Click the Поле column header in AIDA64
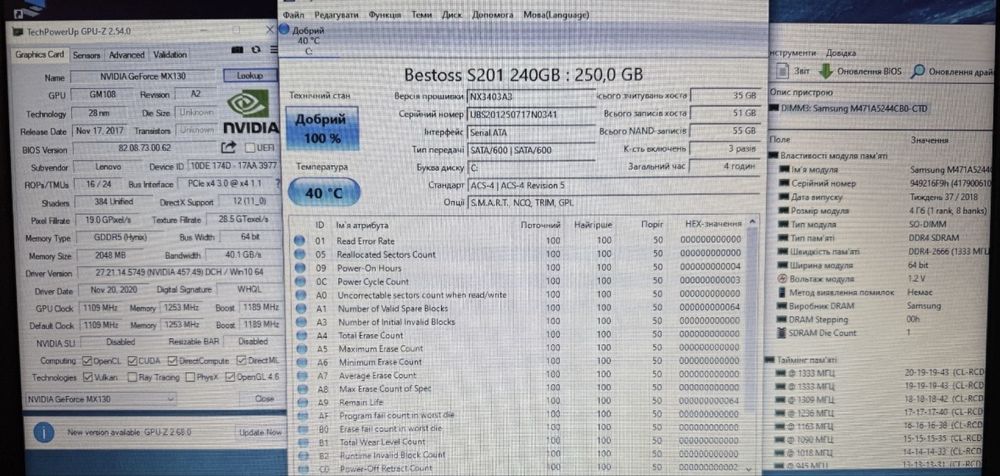 (780, 139)
